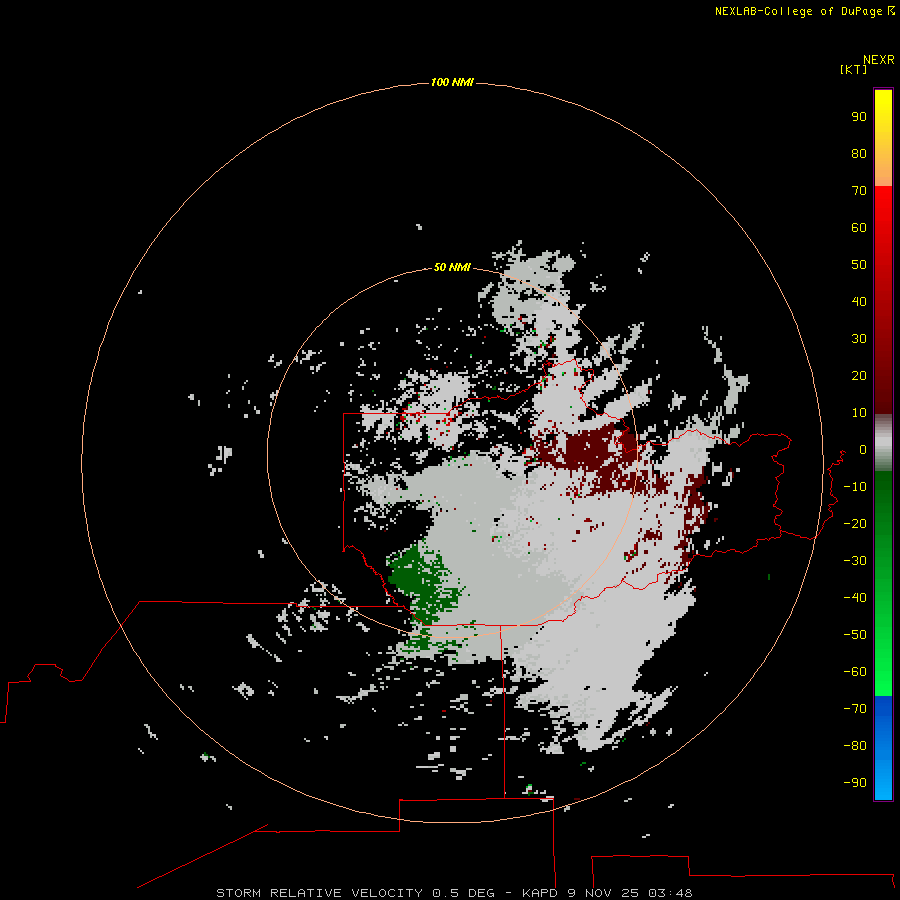This screenshot has height=900, width=900.
Task: Click the 30 value on the color scale
Action: click(859, 339)
